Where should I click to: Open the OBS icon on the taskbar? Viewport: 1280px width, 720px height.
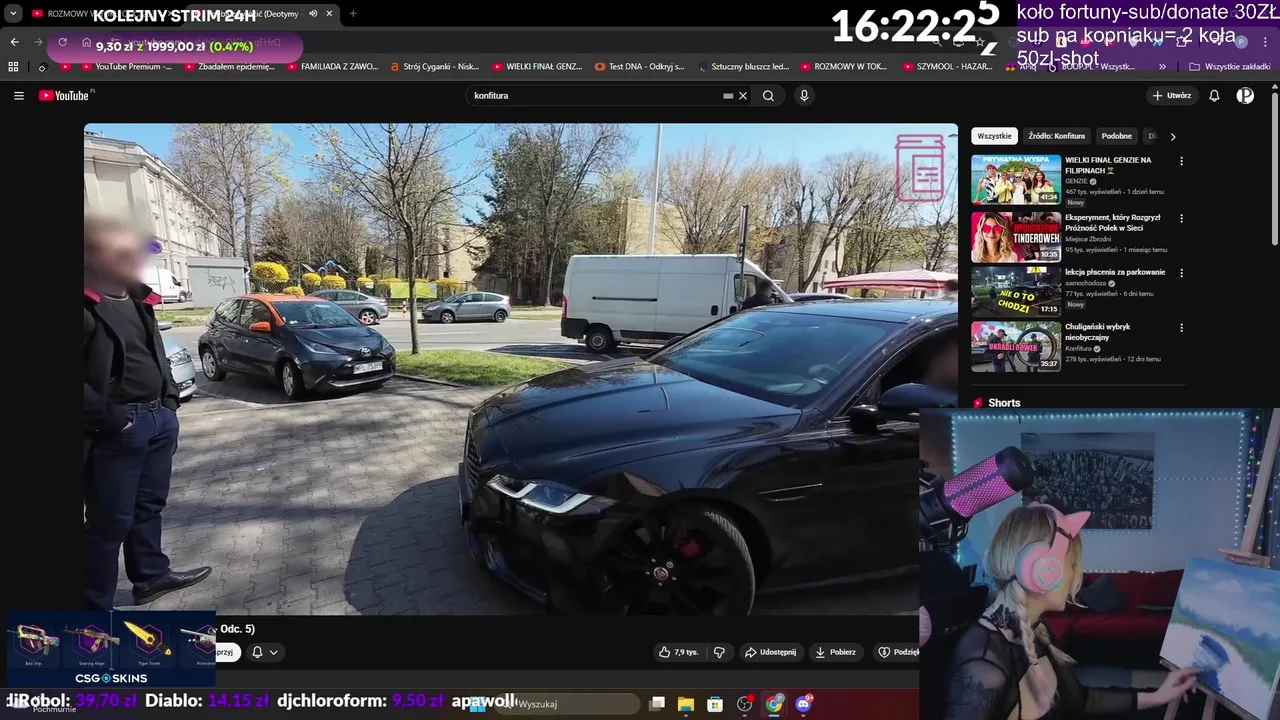tap(745, 704)
